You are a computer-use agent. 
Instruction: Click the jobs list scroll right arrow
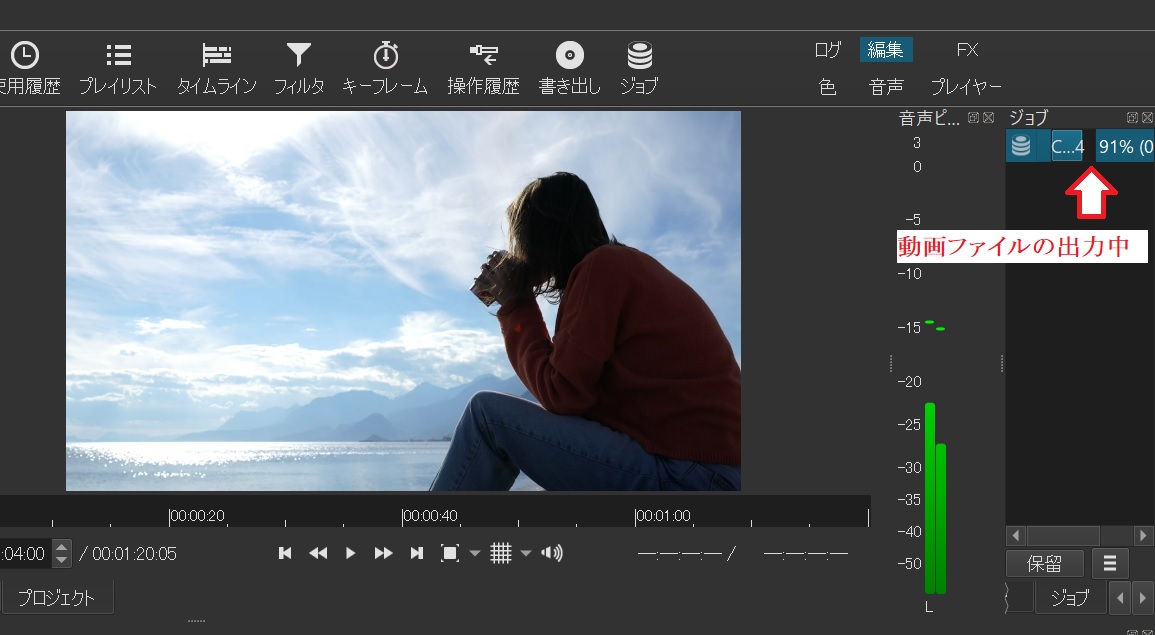point(1144,536)
